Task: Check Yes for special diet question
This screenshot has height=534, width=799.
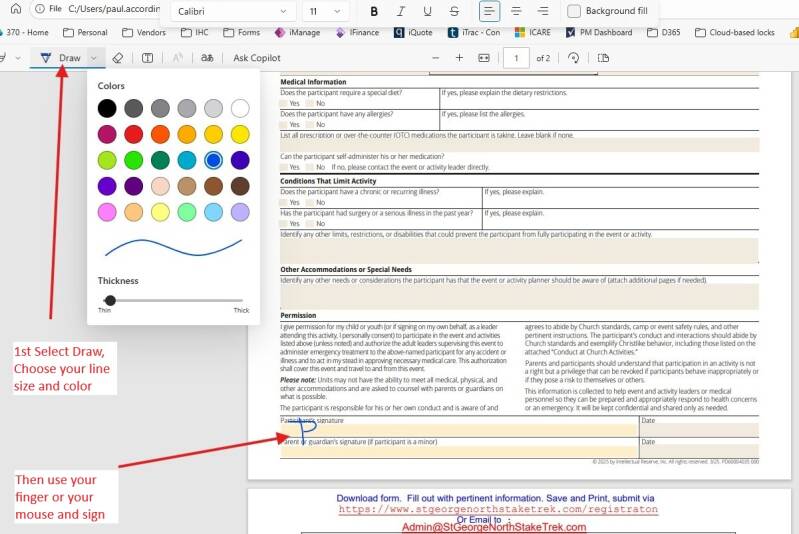Action: click(x=285, y=103)
